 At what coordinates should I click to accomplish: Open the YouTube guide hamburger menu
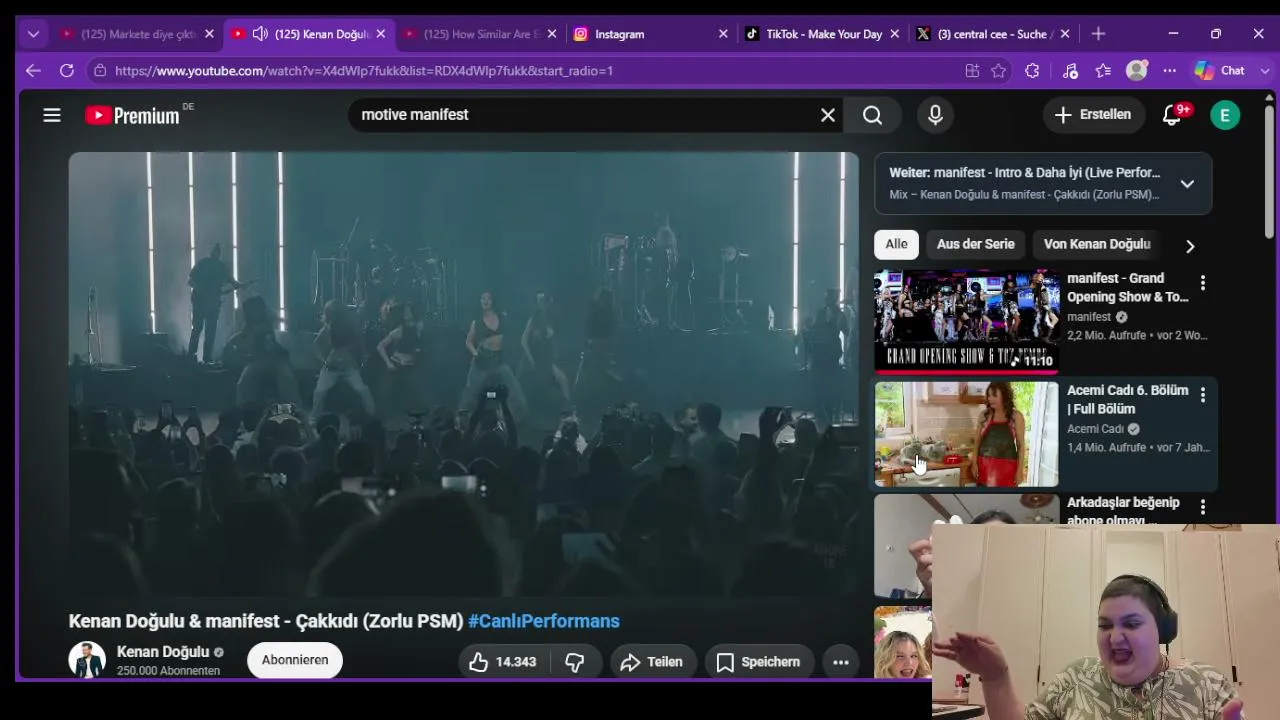coord(52,115)
